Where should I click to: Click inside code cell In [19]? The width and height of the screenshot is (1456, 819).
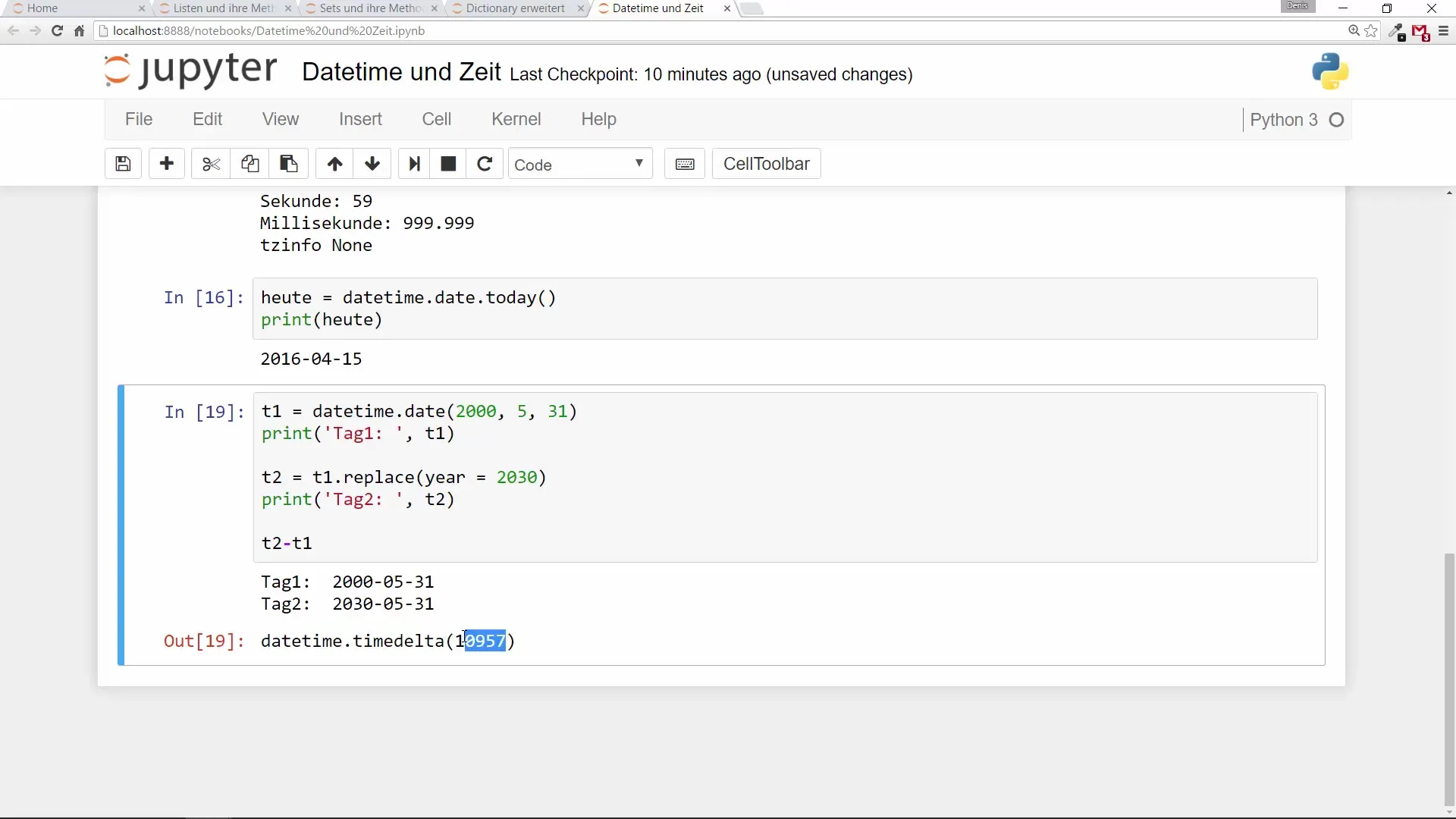785,477
